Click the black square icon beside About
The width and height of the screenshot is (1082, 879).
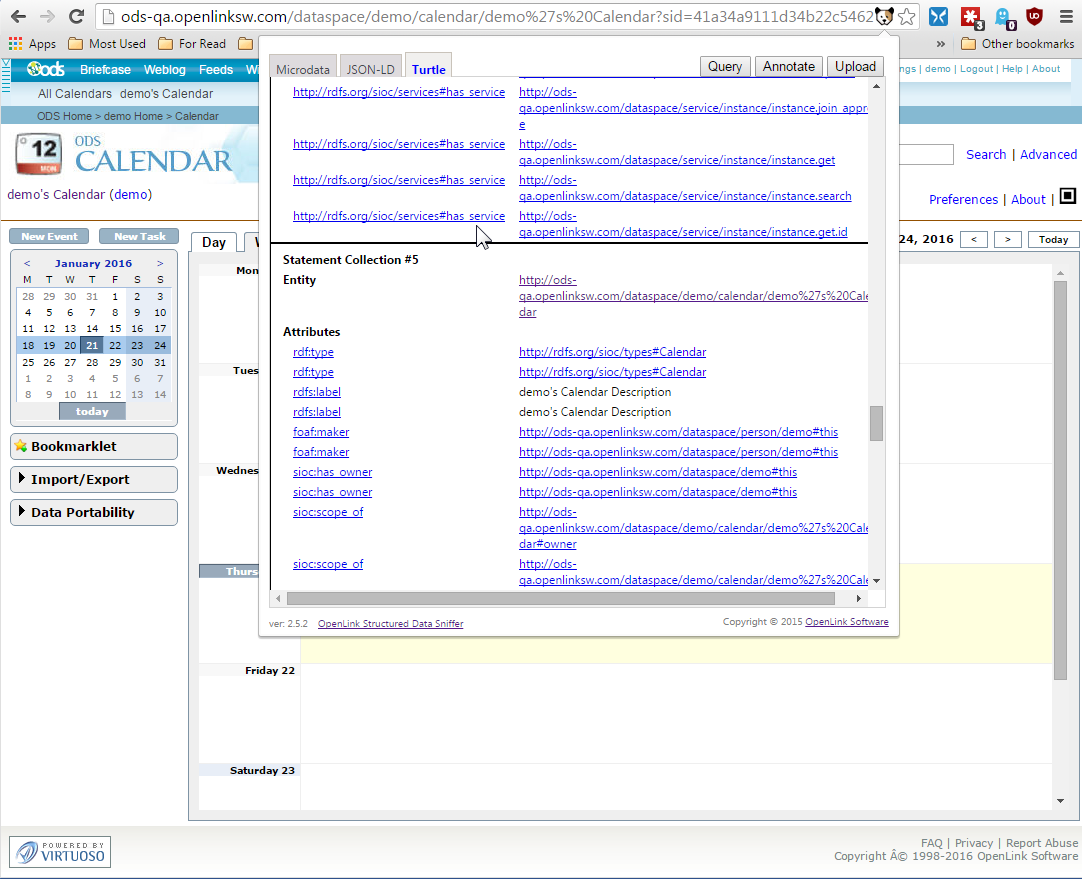point(1067,196)
